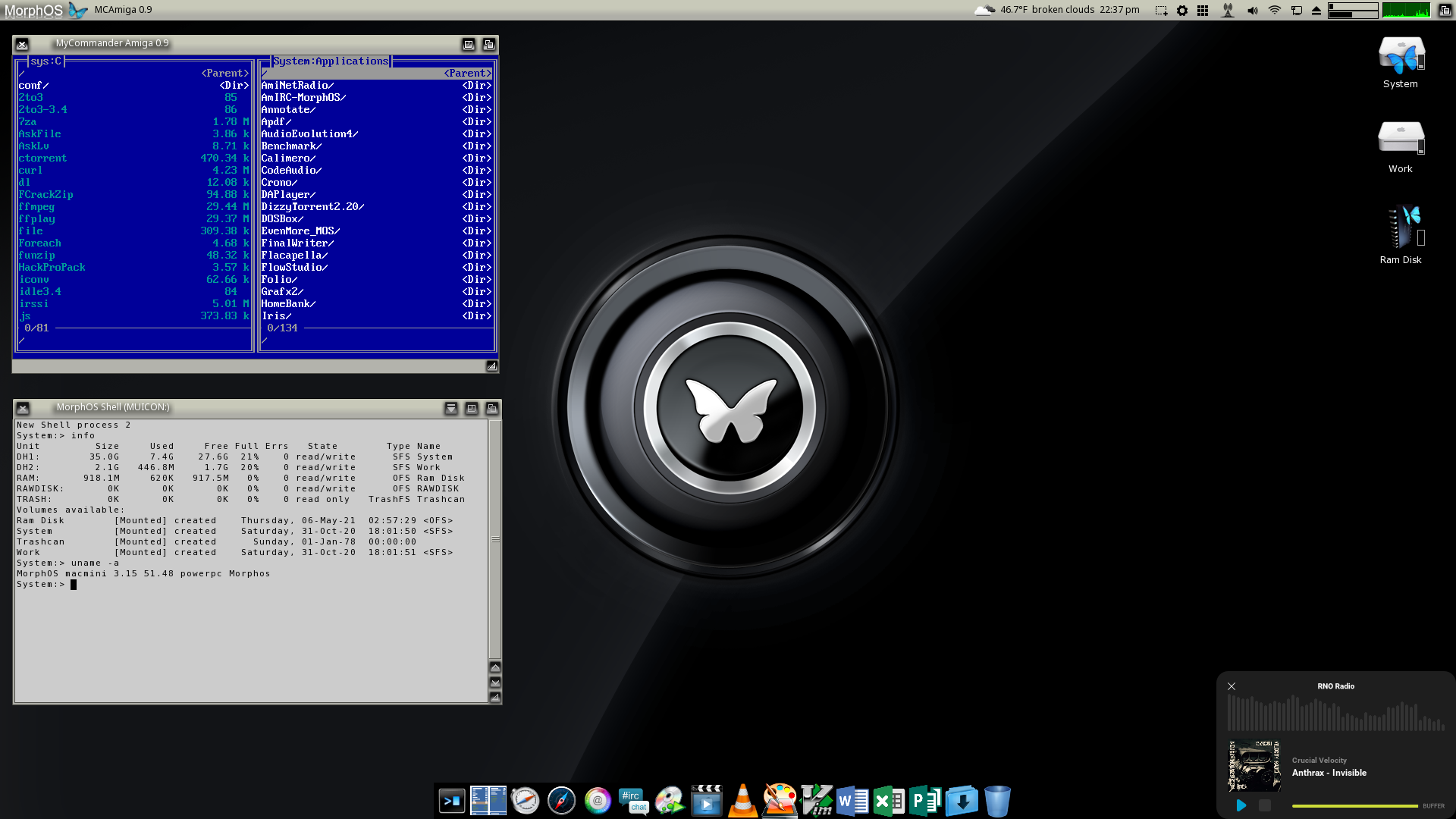
Task: Click the DOSBox directory entry
Action: 282,219
